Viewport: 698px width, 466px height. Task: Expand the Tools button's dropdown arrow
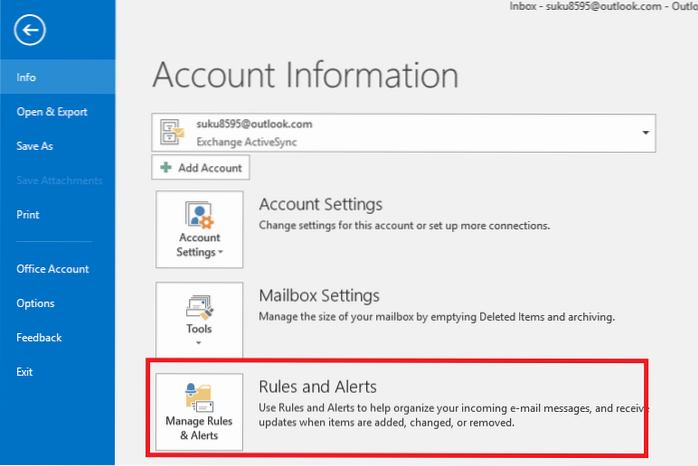pyautogui.click(x=199, y=342)
